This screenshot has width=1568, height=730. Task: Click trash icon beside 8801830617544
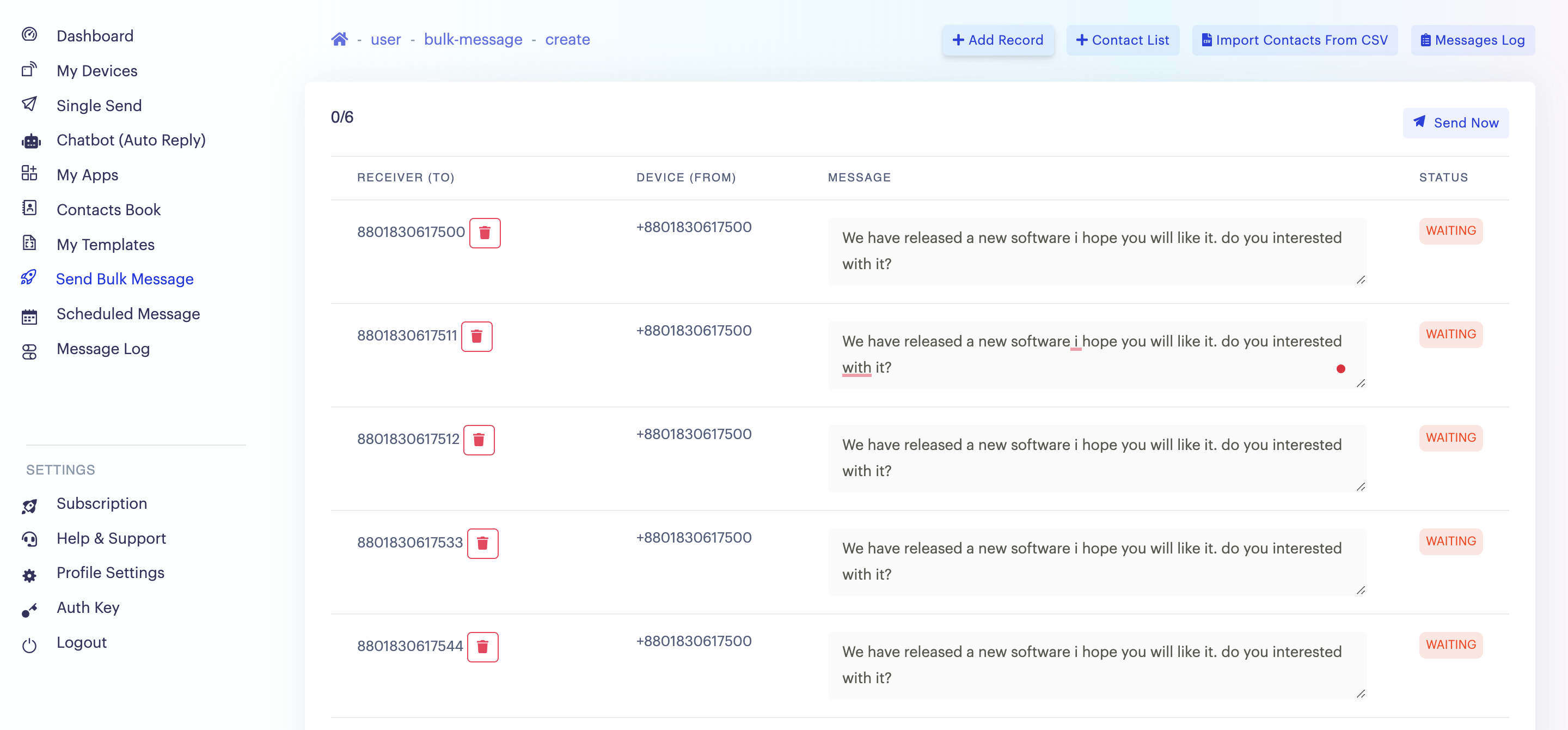coord(482,647)
